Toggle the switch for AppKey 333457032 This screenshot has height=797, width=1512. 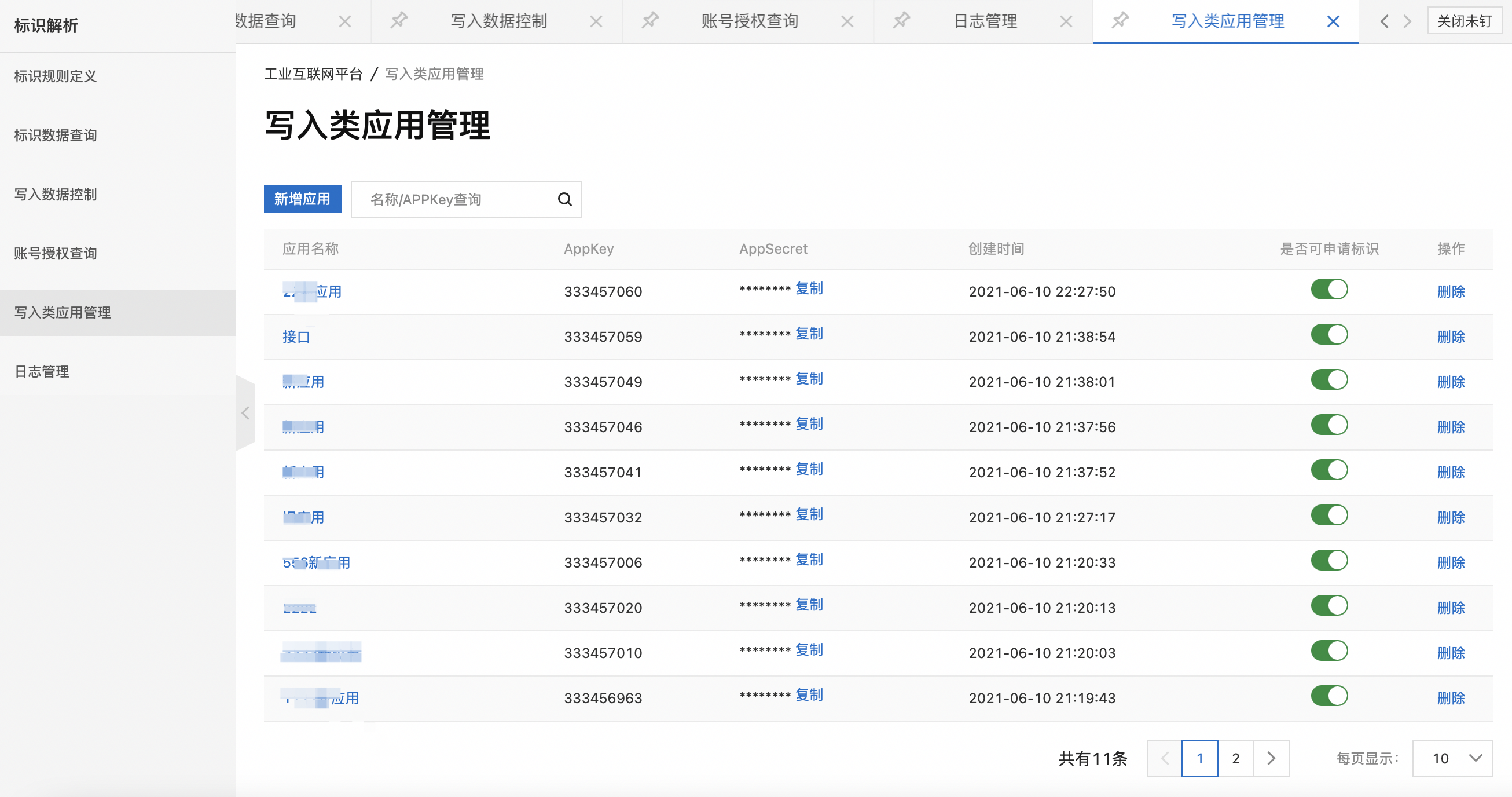(x=1330, y=515)
